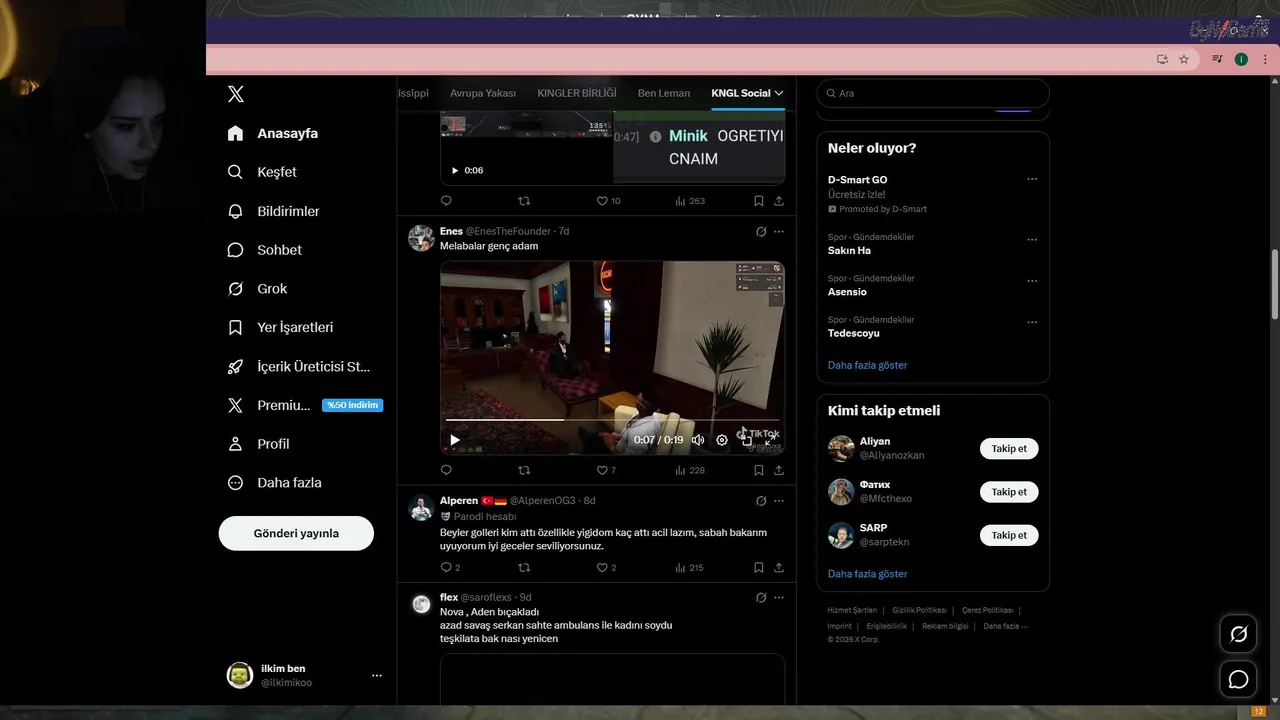Open floating messages chat button
The height and width of the screenshot is (720, 1280).
pyautogui.click(x=1238, y=680)
